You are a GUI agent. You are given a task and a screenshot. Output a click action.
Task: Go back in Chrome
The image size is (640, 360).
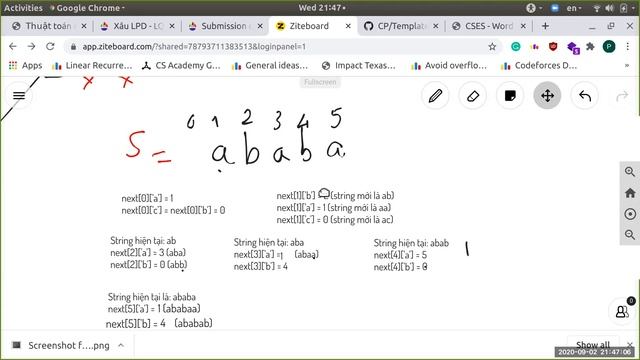tap(13, 47)
